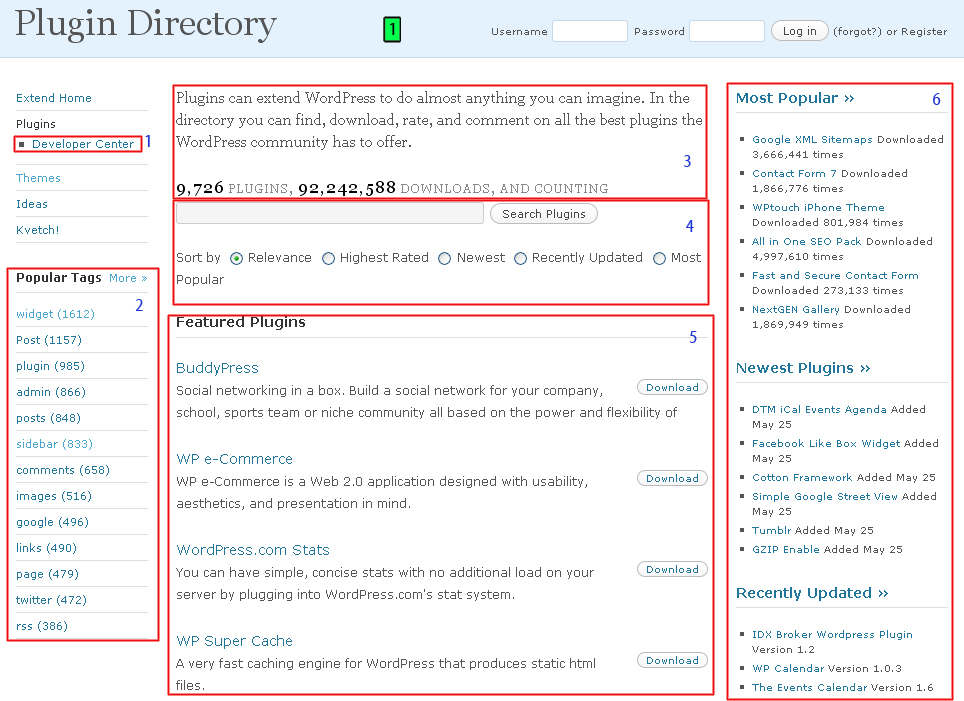Open the admin (866) tag
Image resolution: width=964 pixels, height=701 pixels.
pos(51,392)
